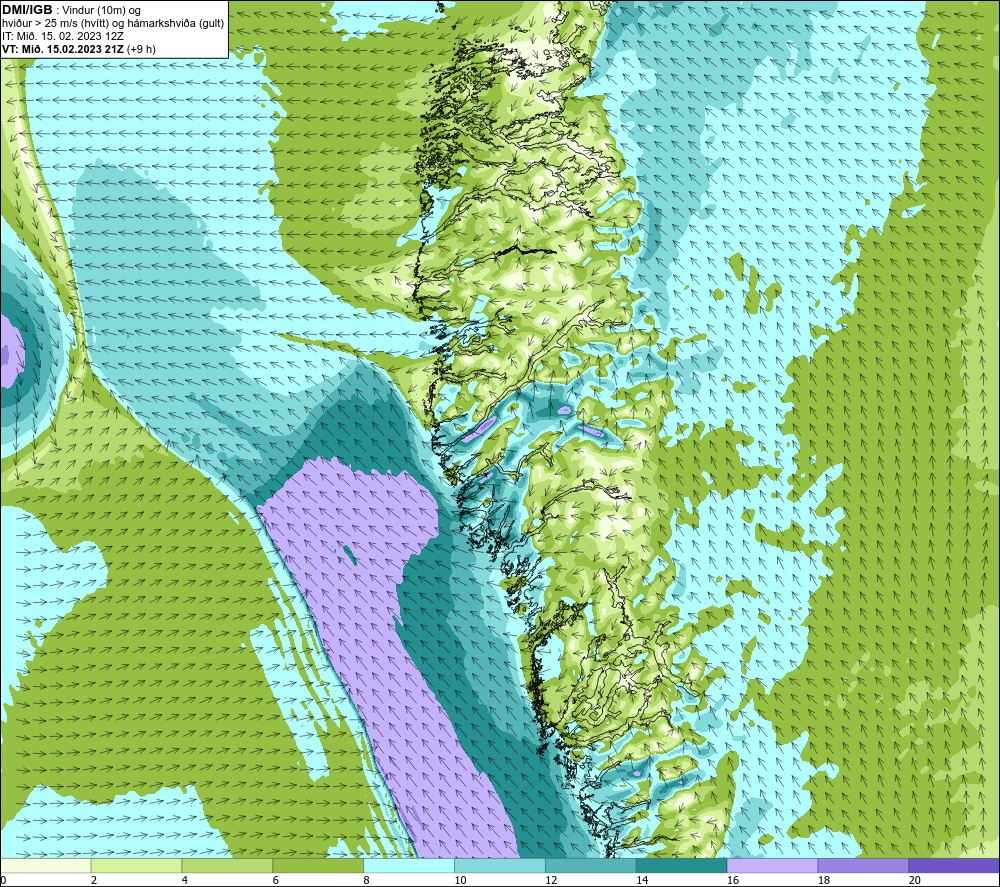
Task: Click the 2–4 m/s light green legend swatch
Action: (x=136, y=865)
